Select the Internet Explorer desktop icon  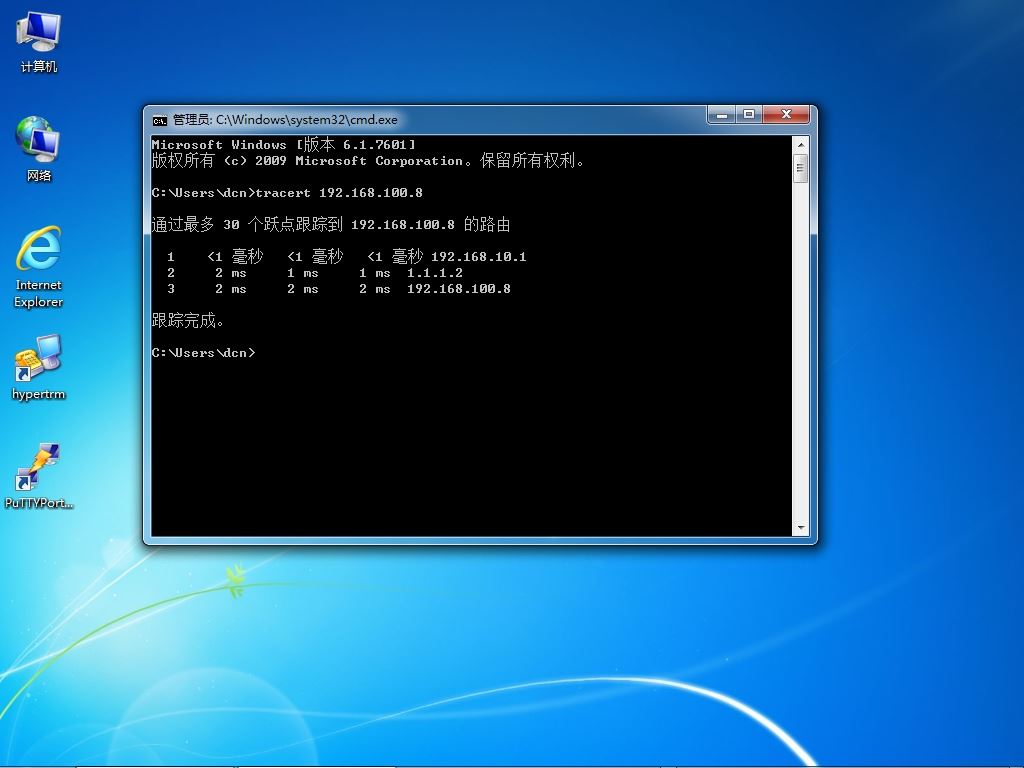tap(39, 267)
